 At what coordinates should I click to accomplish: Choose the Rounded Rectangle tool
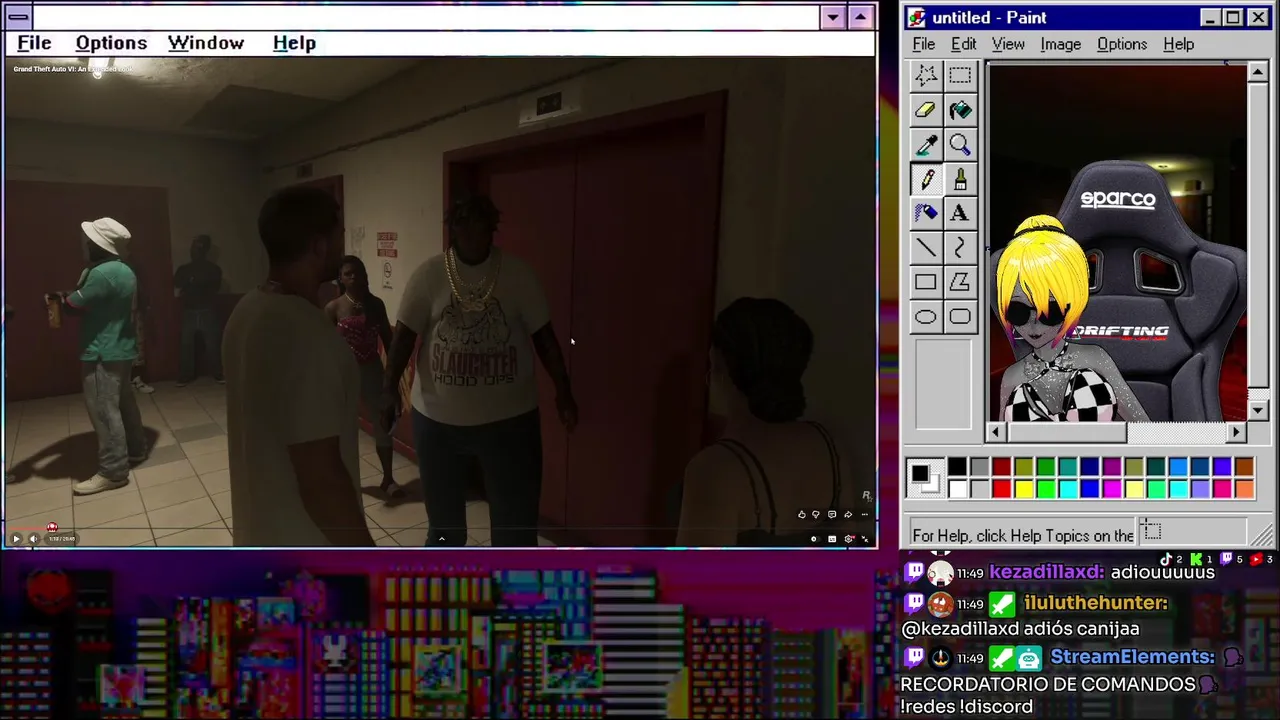tap(960, 317)
